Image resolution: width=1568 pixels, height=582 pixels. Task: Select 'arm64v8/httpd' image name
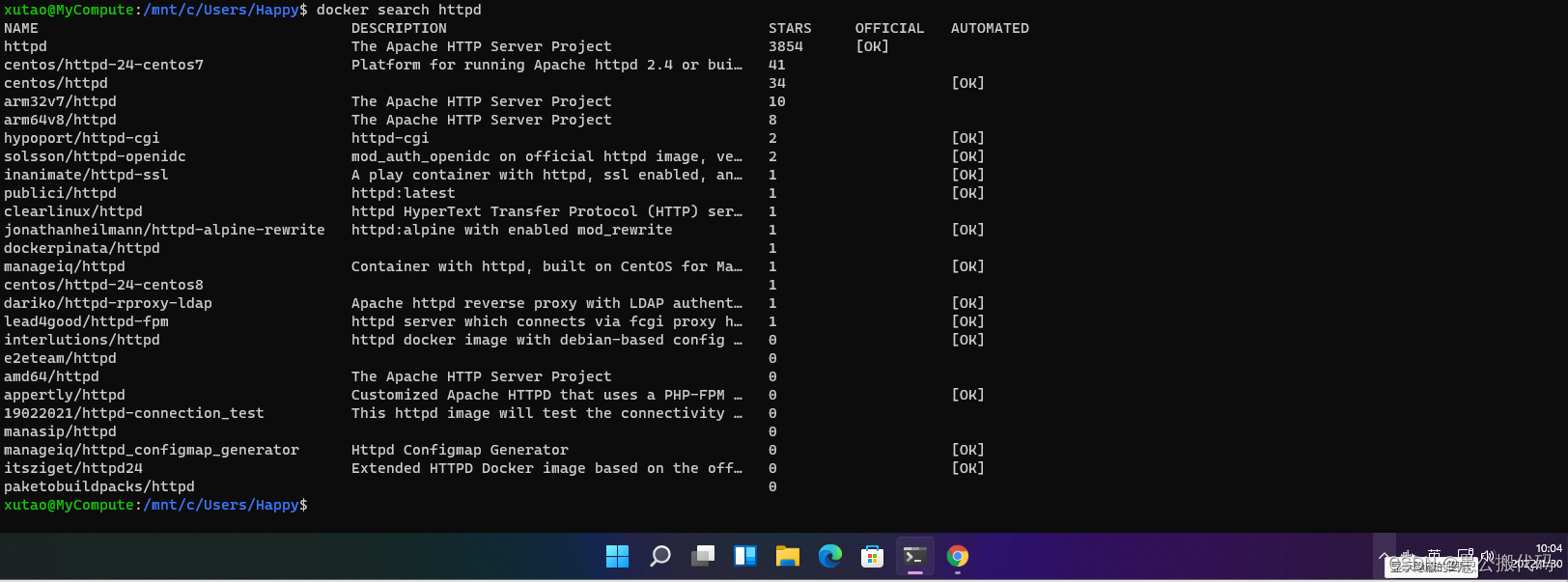click(60, 120)
